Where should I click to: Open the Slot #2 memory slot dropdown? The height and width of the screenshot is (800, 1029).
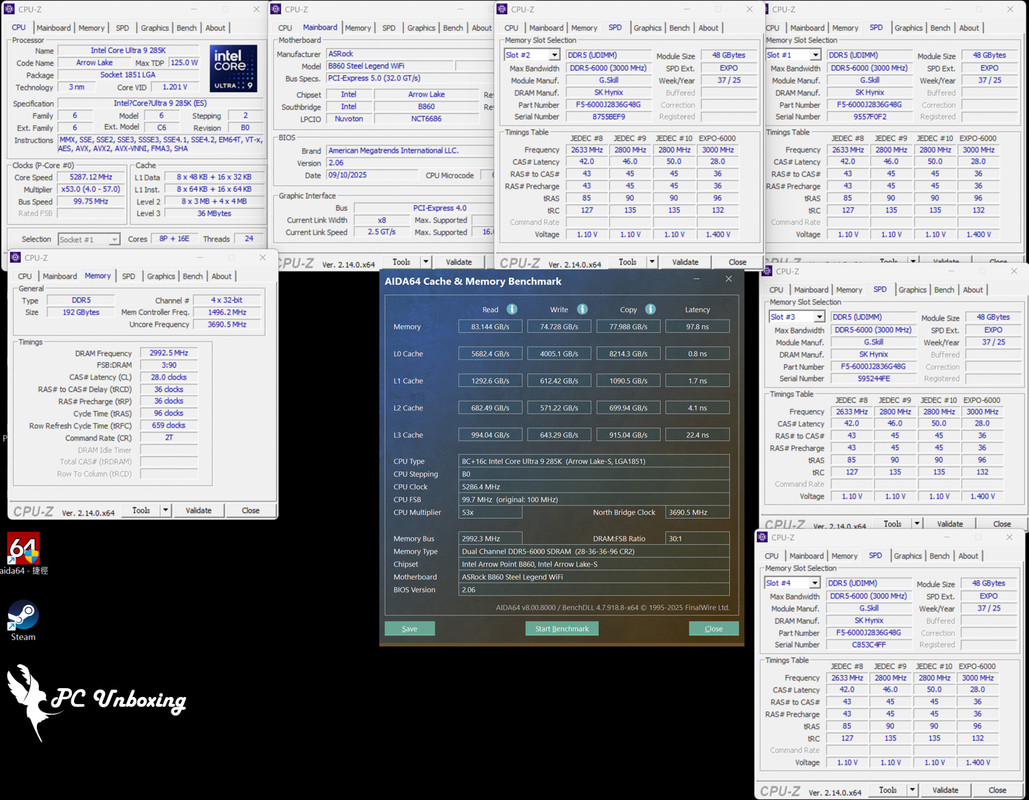(x=555, y=55)
